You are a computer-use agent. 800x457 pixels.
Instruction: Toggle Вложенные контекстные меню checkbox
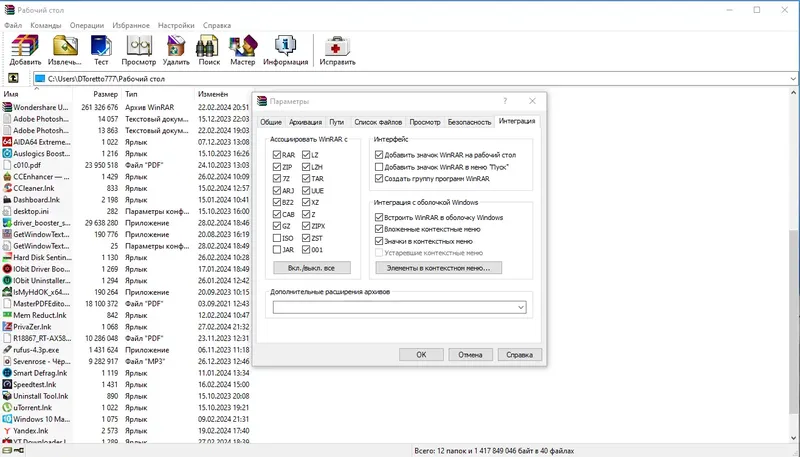point(379,229)
